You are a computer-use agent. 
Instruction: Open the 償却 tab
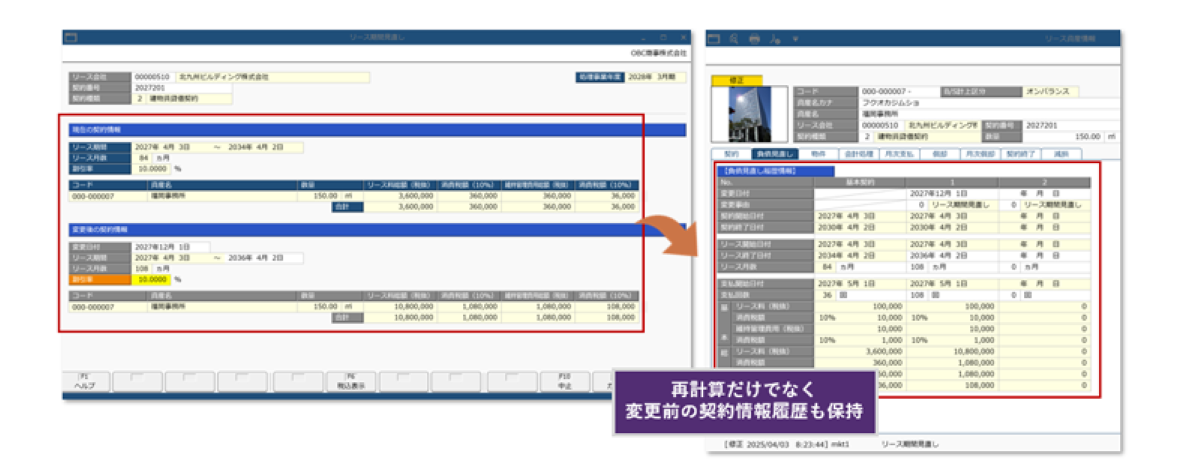[942, 154]
